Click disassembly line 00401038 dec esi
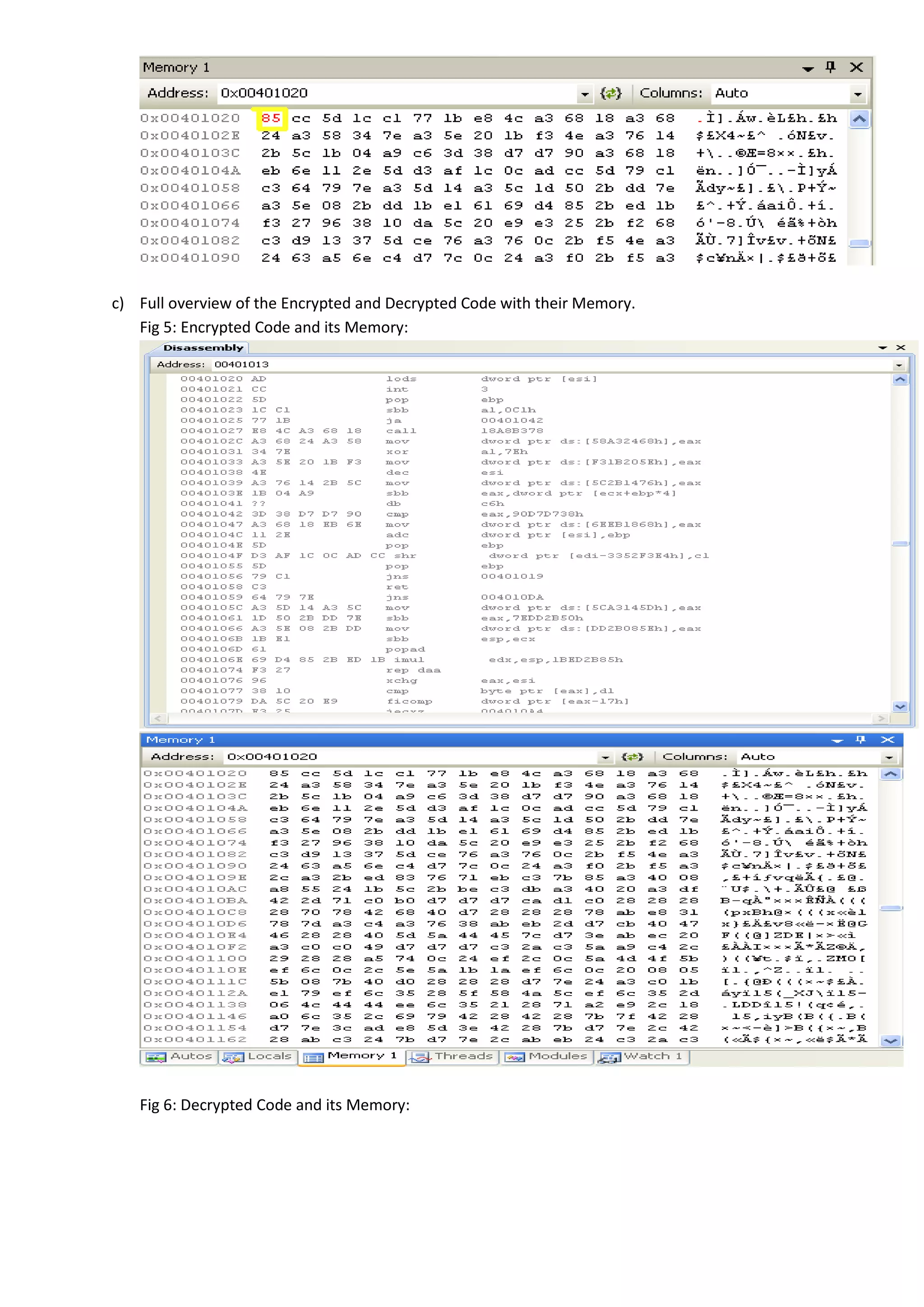 click(x=342, y=473)
